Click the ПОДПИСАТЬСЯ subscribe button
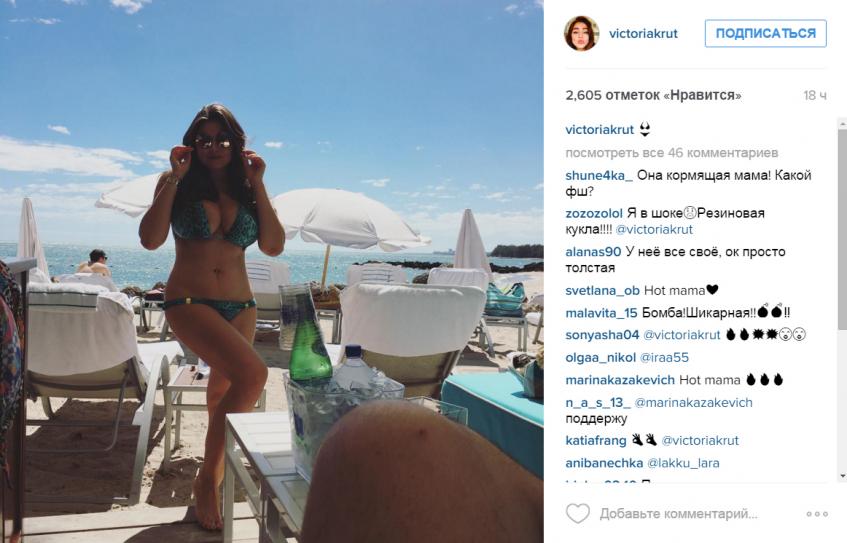 [765, 33]
